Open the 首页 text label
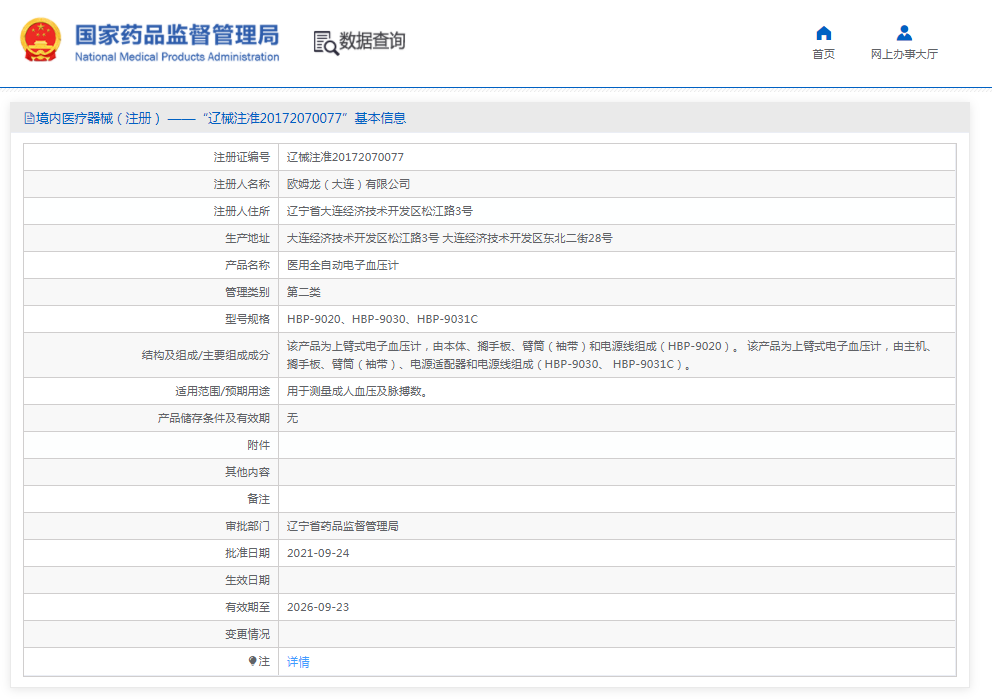The width and height of the screenshot is (992, 699). [823, 55]
